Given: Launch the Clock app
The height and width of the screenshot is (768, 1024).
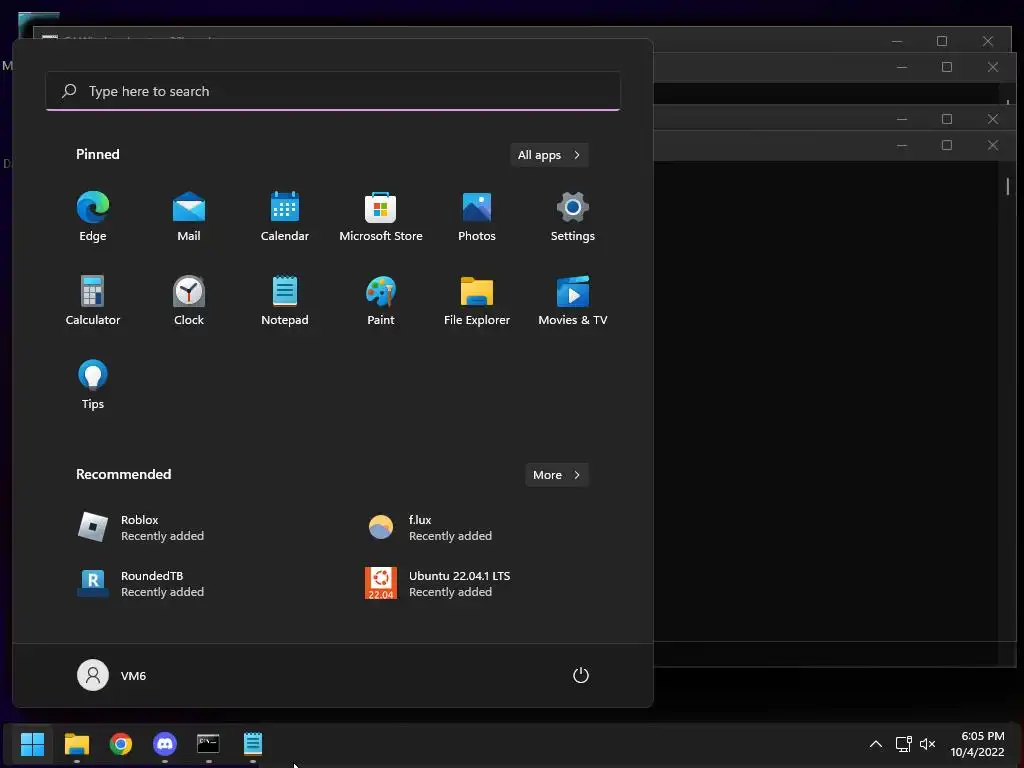Looking at the screenshot, I should (x=189, y=300).
